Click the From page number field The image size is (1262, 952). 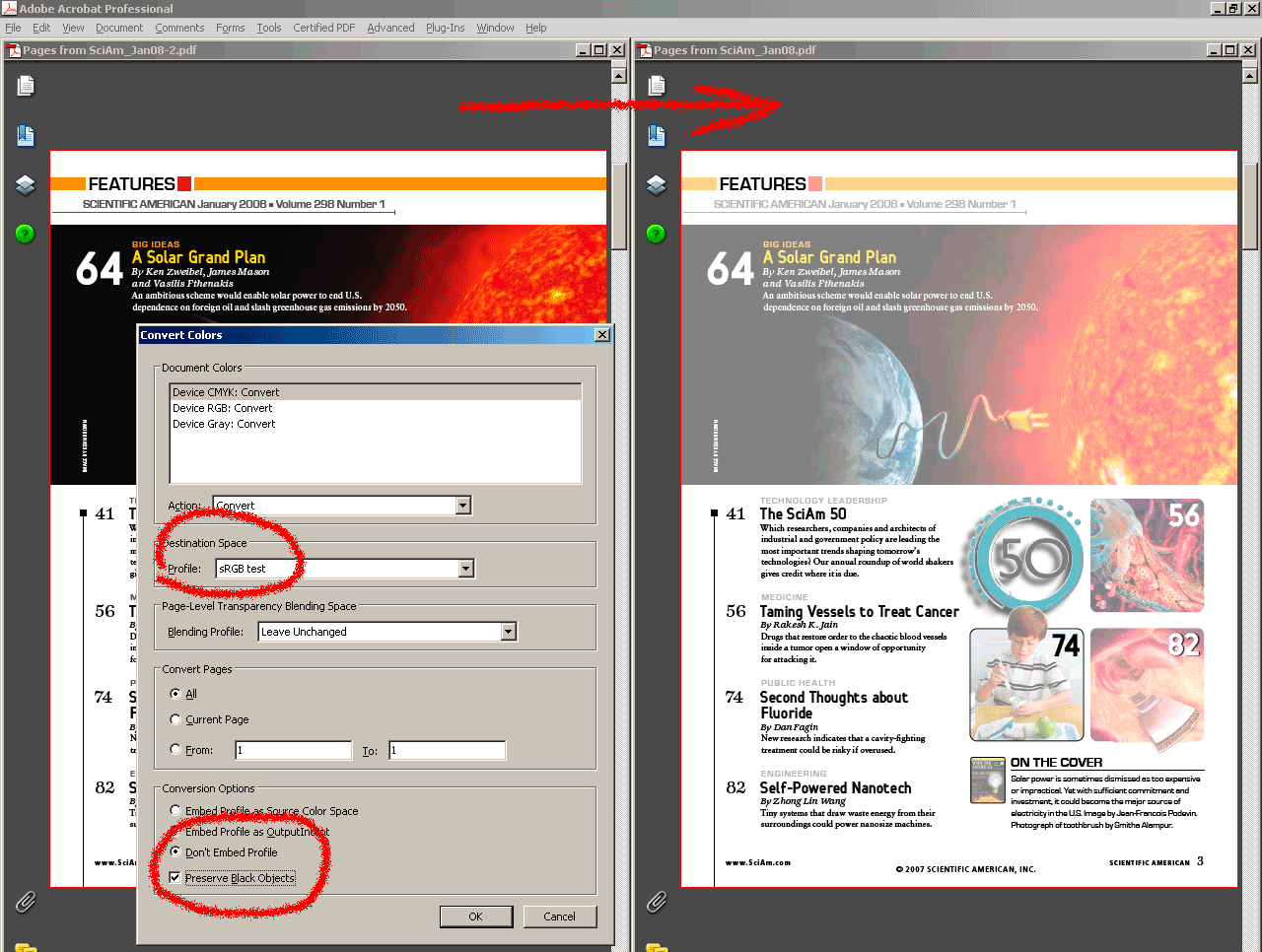tap(294, 750)
